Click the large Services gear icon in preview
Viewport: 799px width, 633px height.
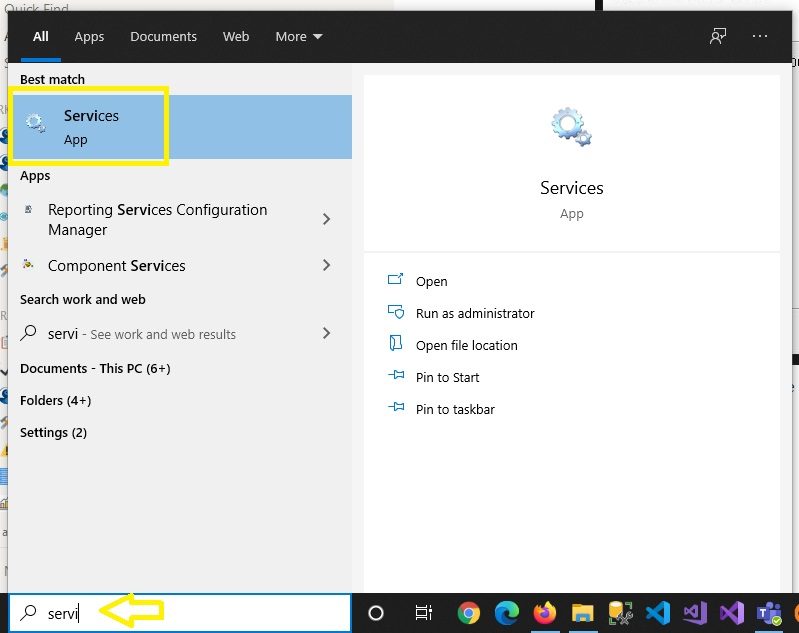(571, 127)
